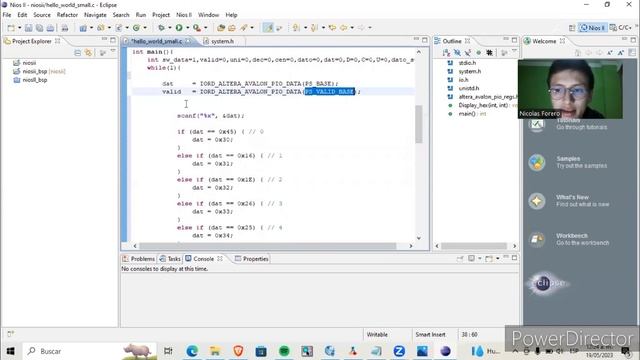Toggle Hide Fields in Outline toolbar
Screen dimensions: 640x360
click(x=457, y=53)
